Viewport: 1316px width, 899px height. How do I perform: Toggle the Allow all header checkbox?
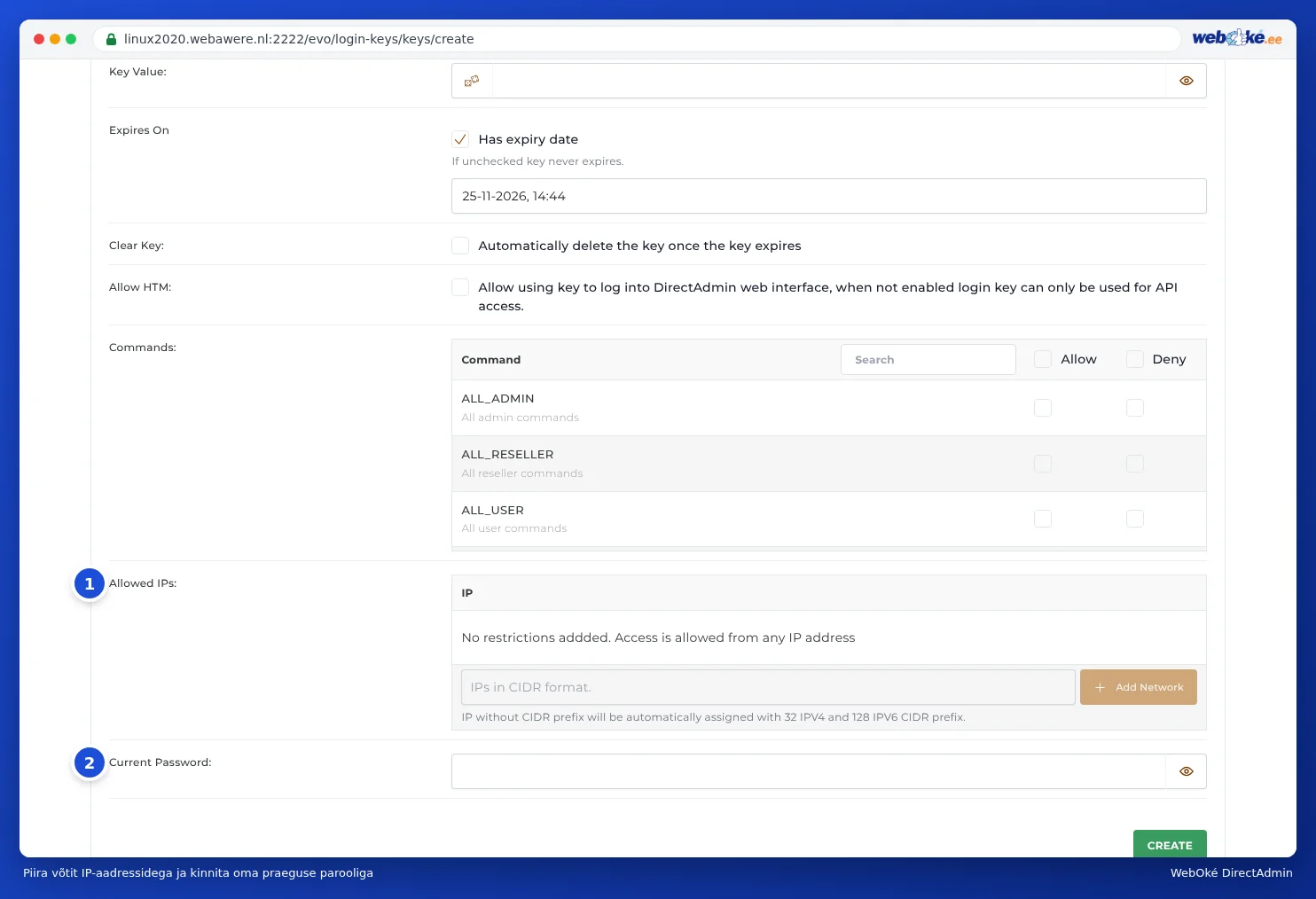pyautogui.click(x=1043, y=359)
